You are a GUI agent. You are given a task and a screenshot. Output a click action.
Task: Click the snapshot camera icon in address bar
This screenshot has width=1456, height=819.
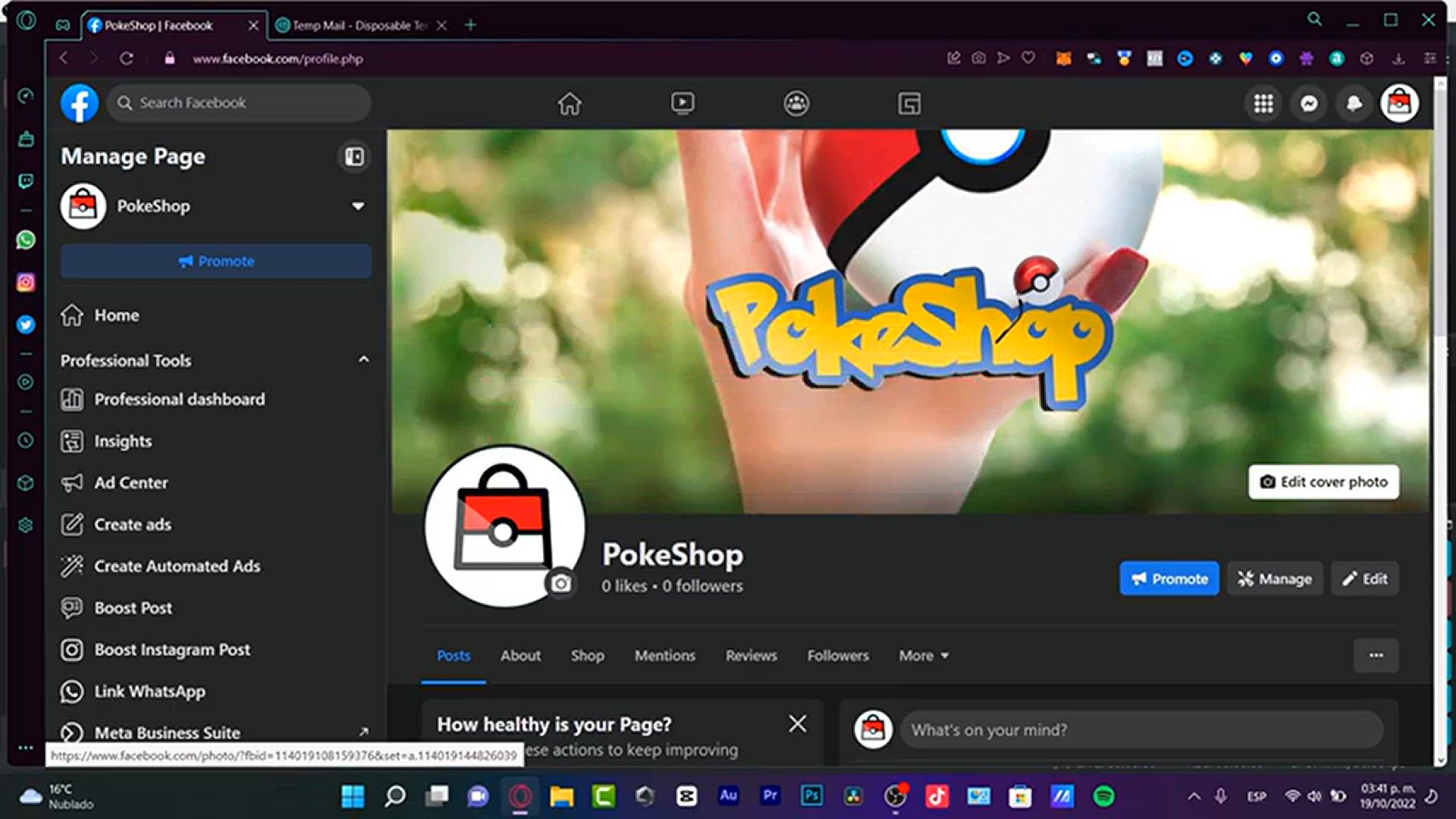979,58
